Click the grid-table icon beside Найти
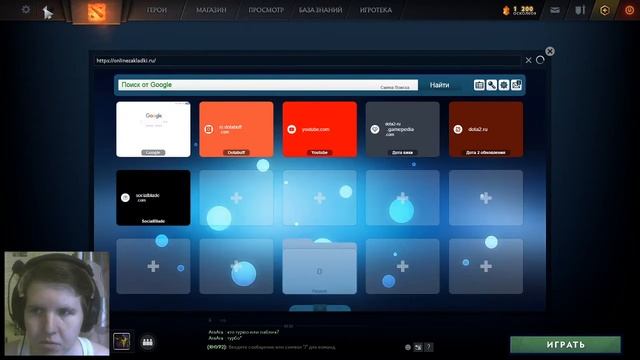This screenshot has width=640, height=360. 479,85
